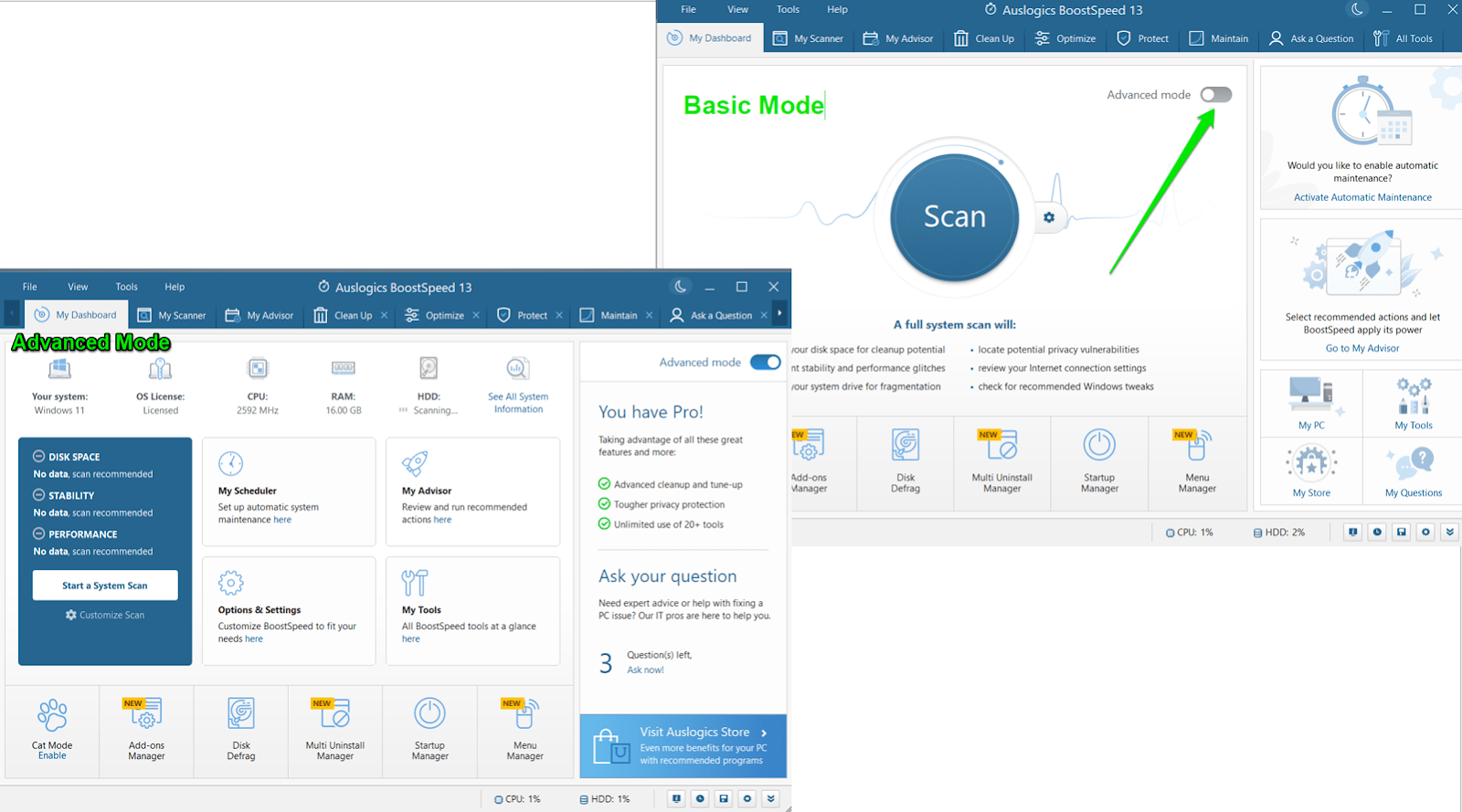
Task: Open My Store in the Basic Mode window
Action: [1311, 470]
